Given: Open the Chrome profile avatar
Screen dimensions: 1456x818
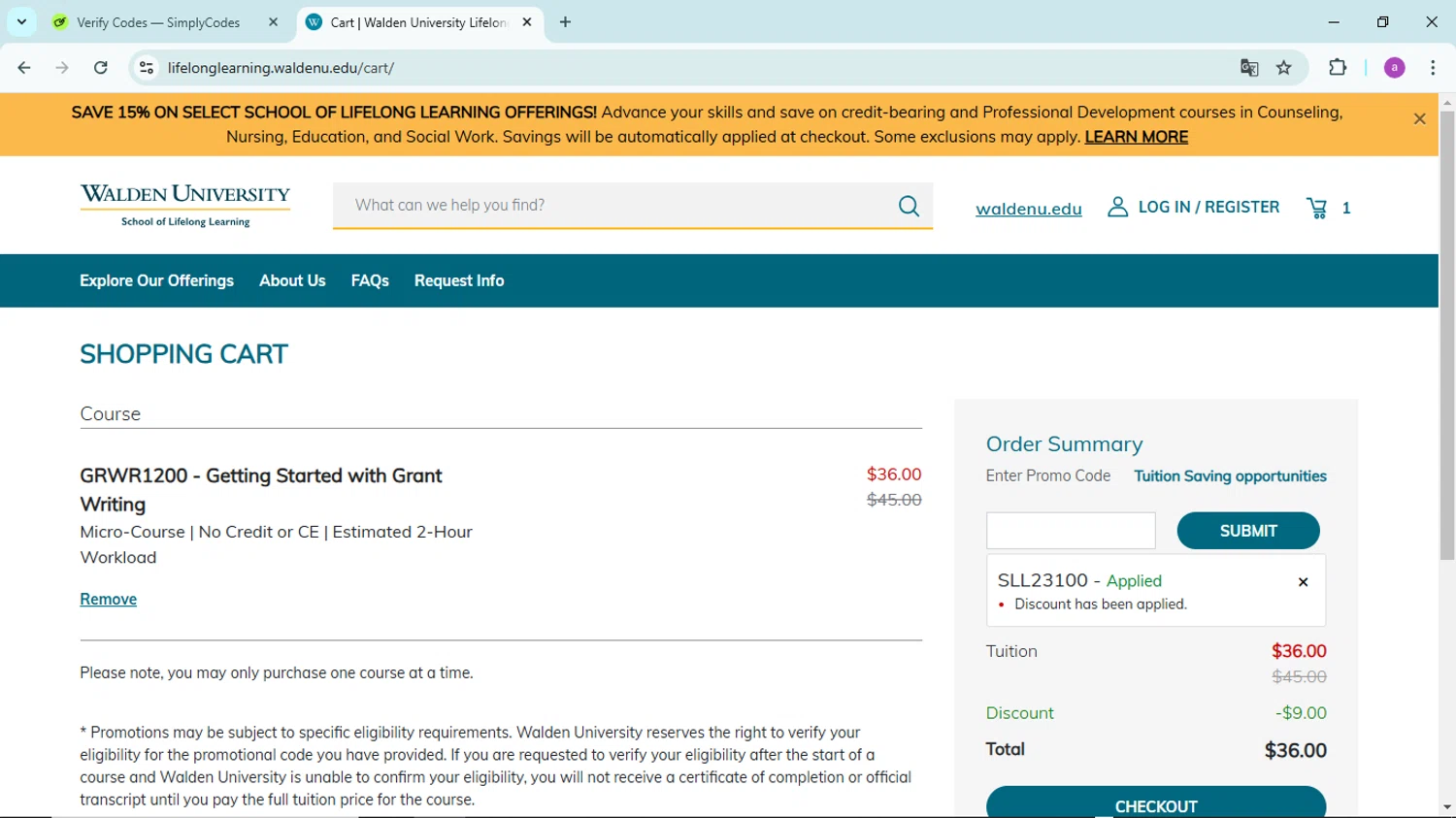Looking at the screenshot, I should tap(1394, 68).
